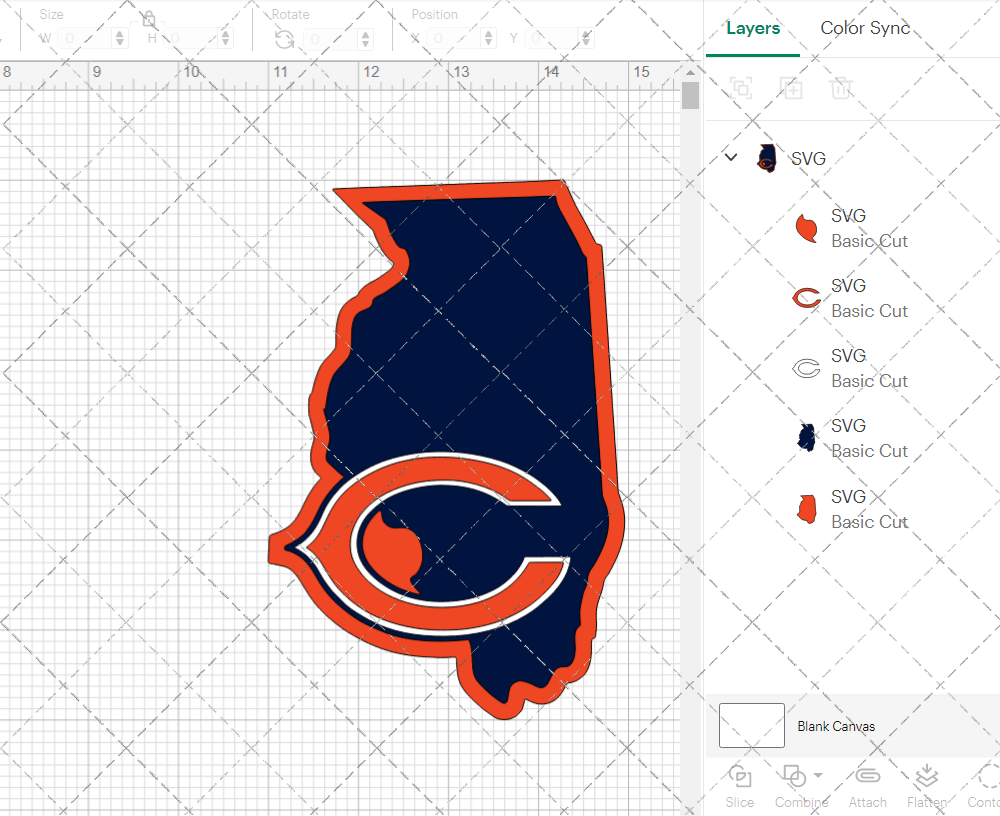The height and width of the screenshot is (816, 1000).
Task: Open the Color Sync tab
Action: tap(865, 28)
